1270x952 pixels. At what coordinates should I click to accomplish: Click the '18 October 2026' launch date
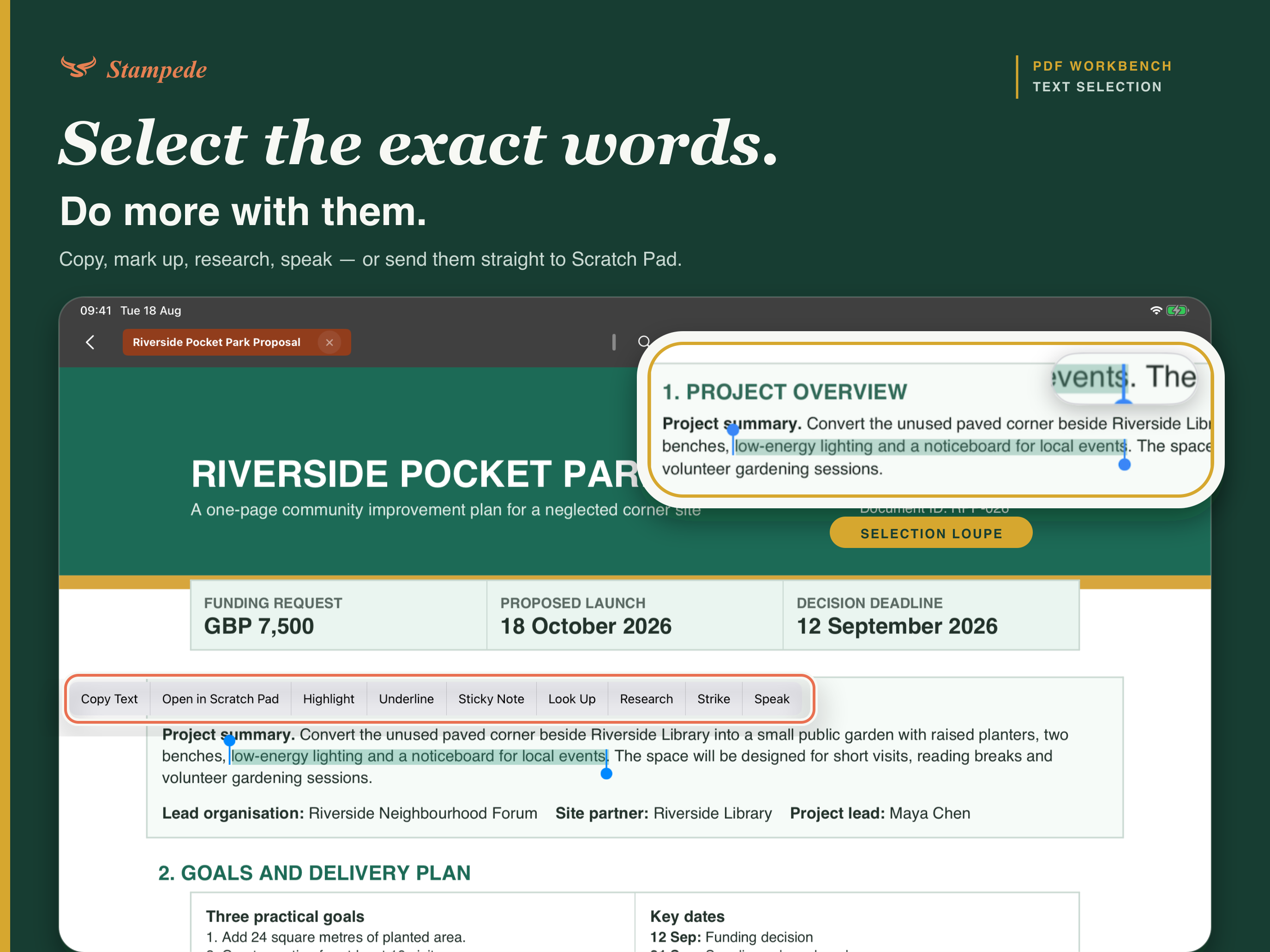tap(586, 626)
